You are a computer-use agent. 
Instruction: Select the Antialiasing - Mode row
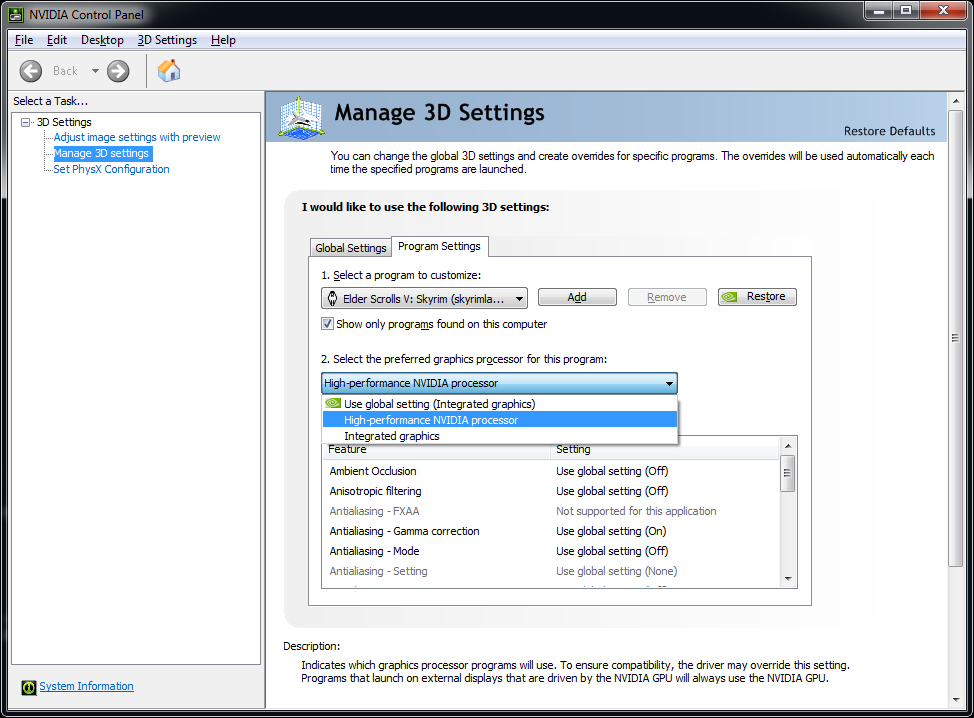point(551,551)
